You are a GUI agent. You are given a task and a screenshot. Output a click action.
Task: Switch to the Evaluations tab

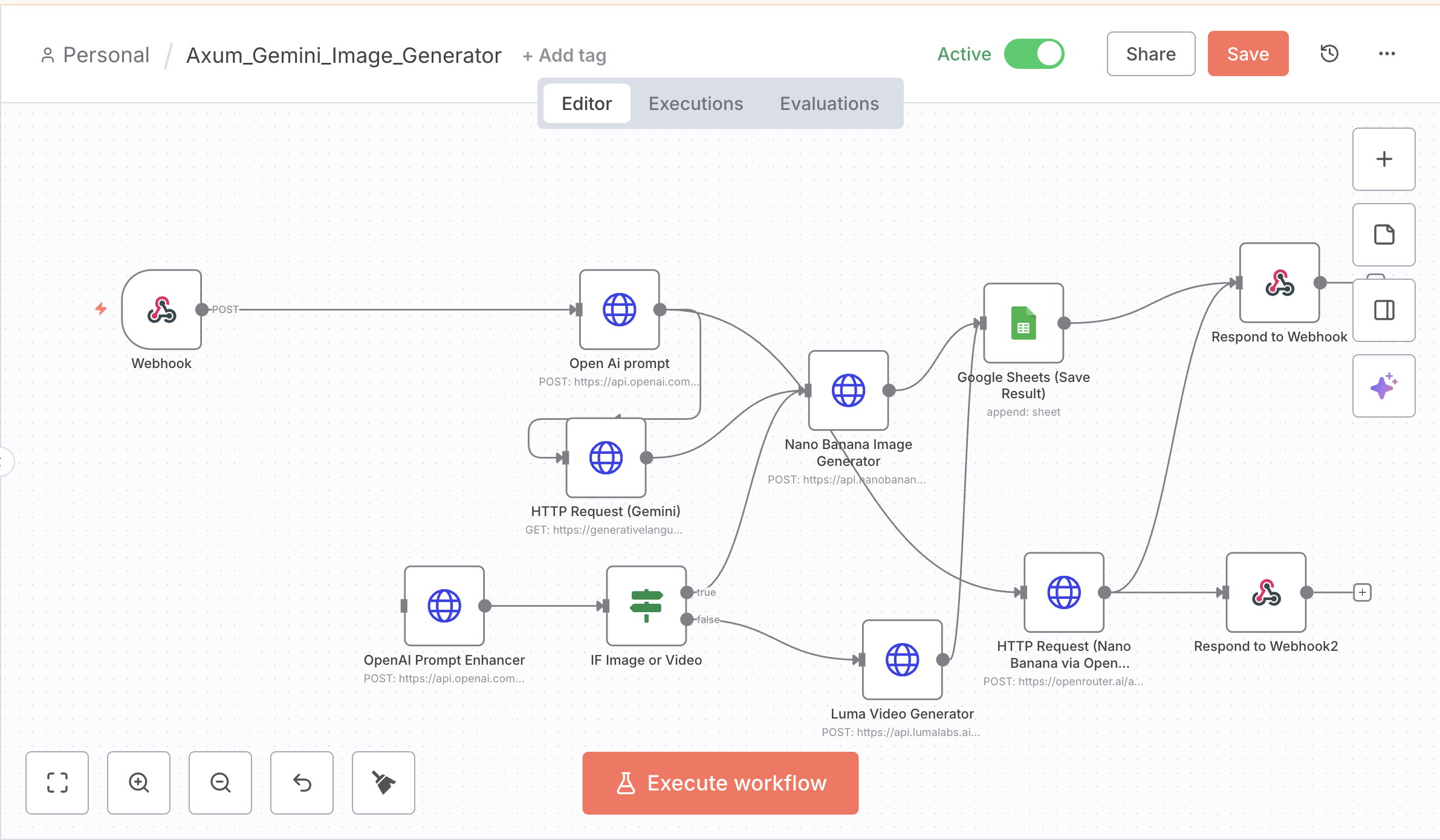click(x=829, y=103)
